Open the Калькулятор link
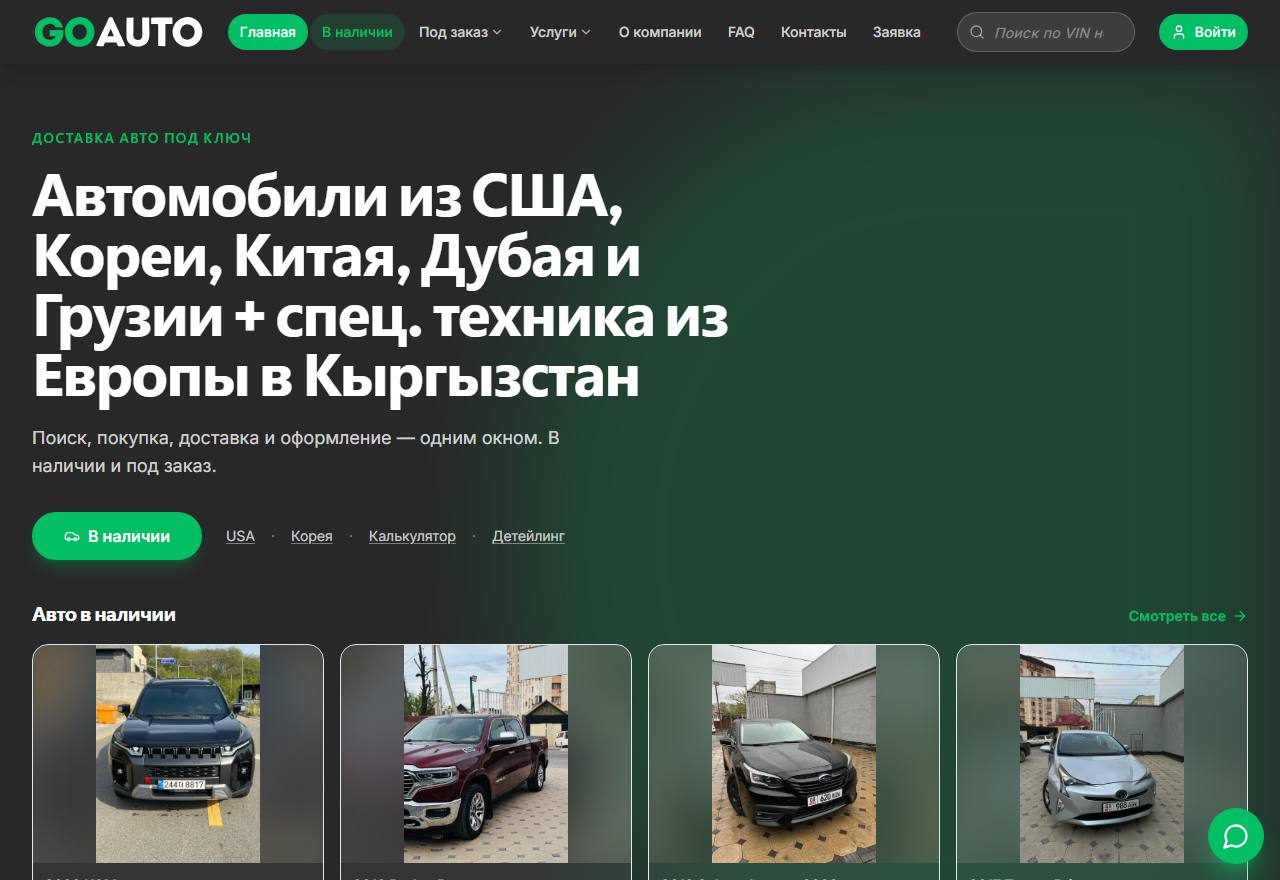The height and width of the screenshot is (880, 1280). (412, 536)
